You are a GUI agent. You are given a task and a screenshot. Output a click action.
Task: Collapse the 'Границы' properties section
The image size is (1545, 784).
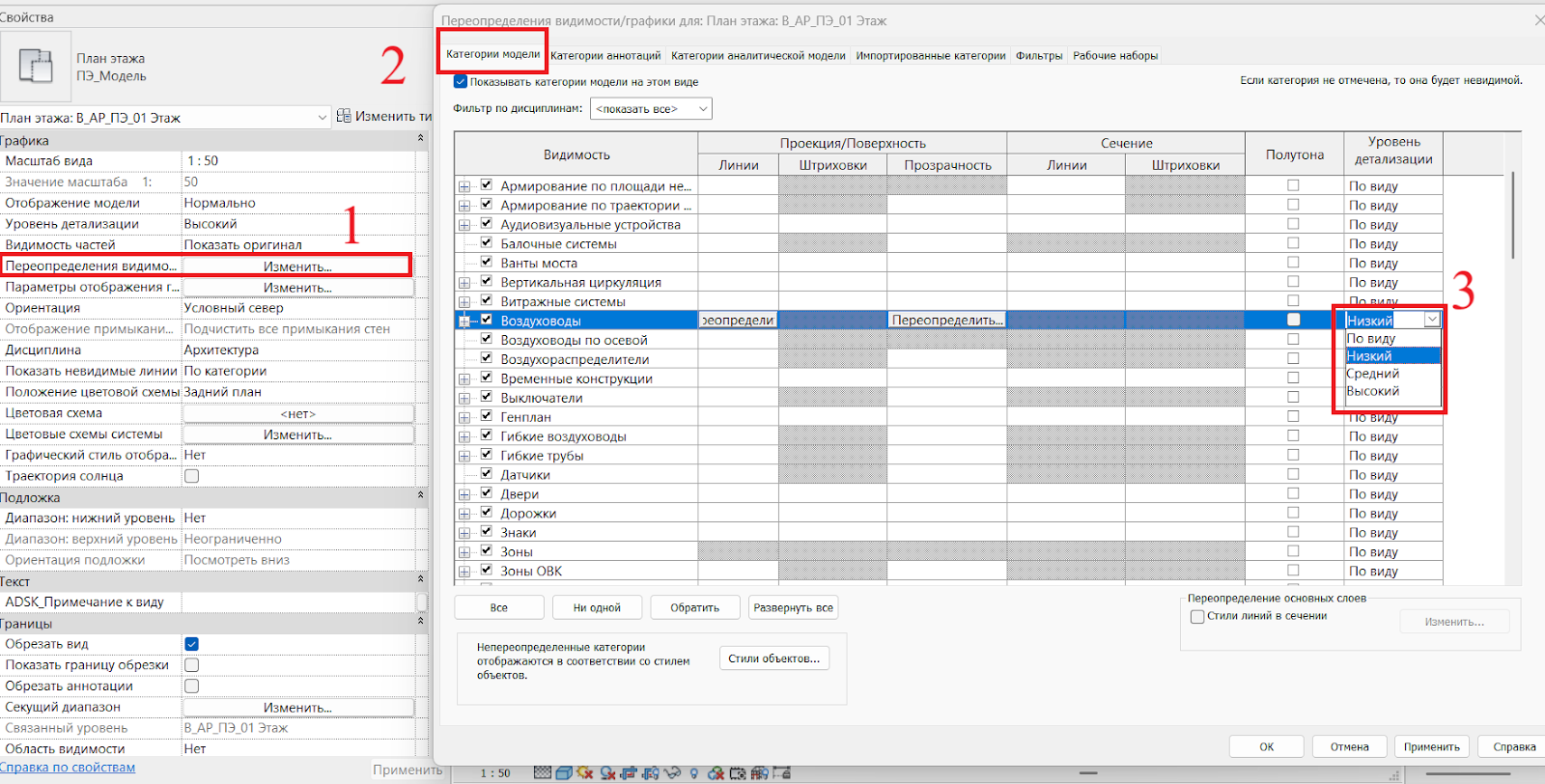tap(420, 623)
